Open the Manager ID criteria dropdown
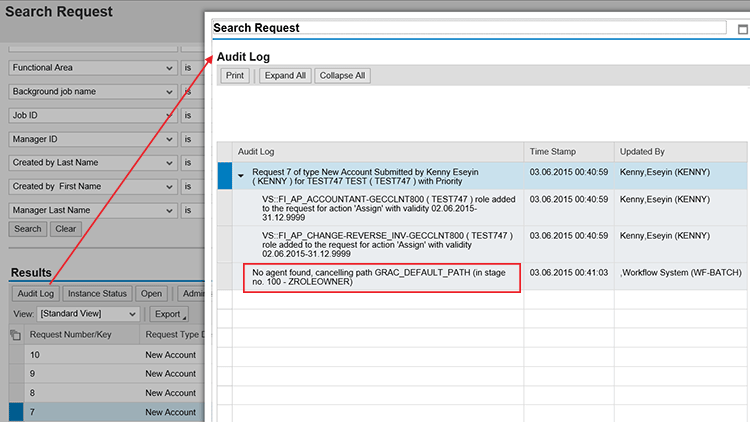This screenshot has height=422, width=750. click(167, 139)
